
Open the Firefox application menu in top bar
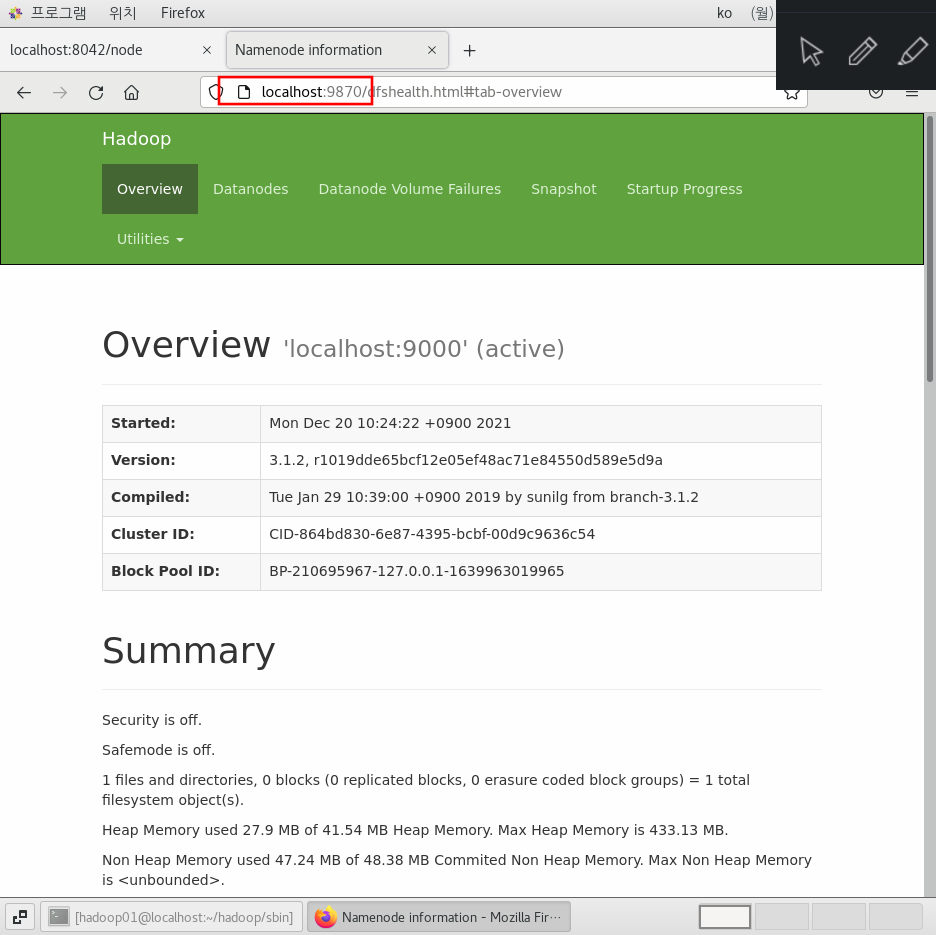pyautogui.click(x=183, y=13)
